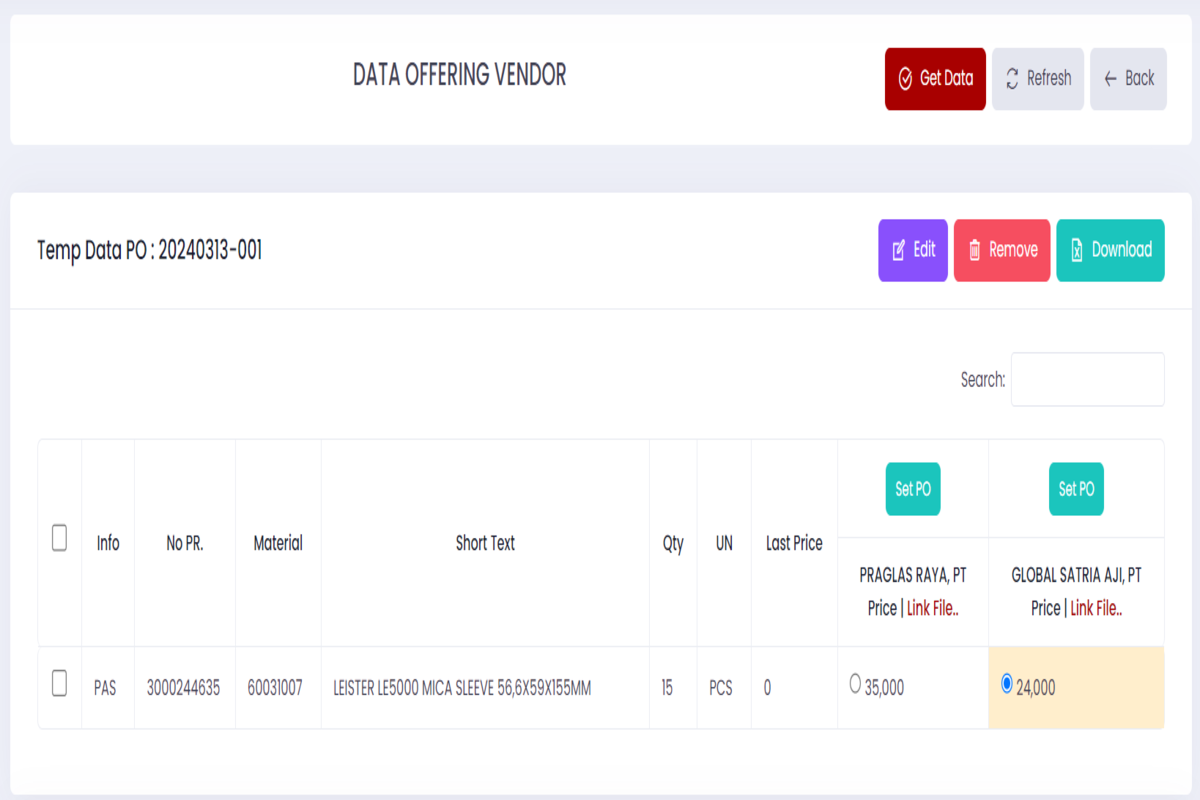1200x800 pixels.
Task: Focus the Search input field
Action: point(1087,379)
